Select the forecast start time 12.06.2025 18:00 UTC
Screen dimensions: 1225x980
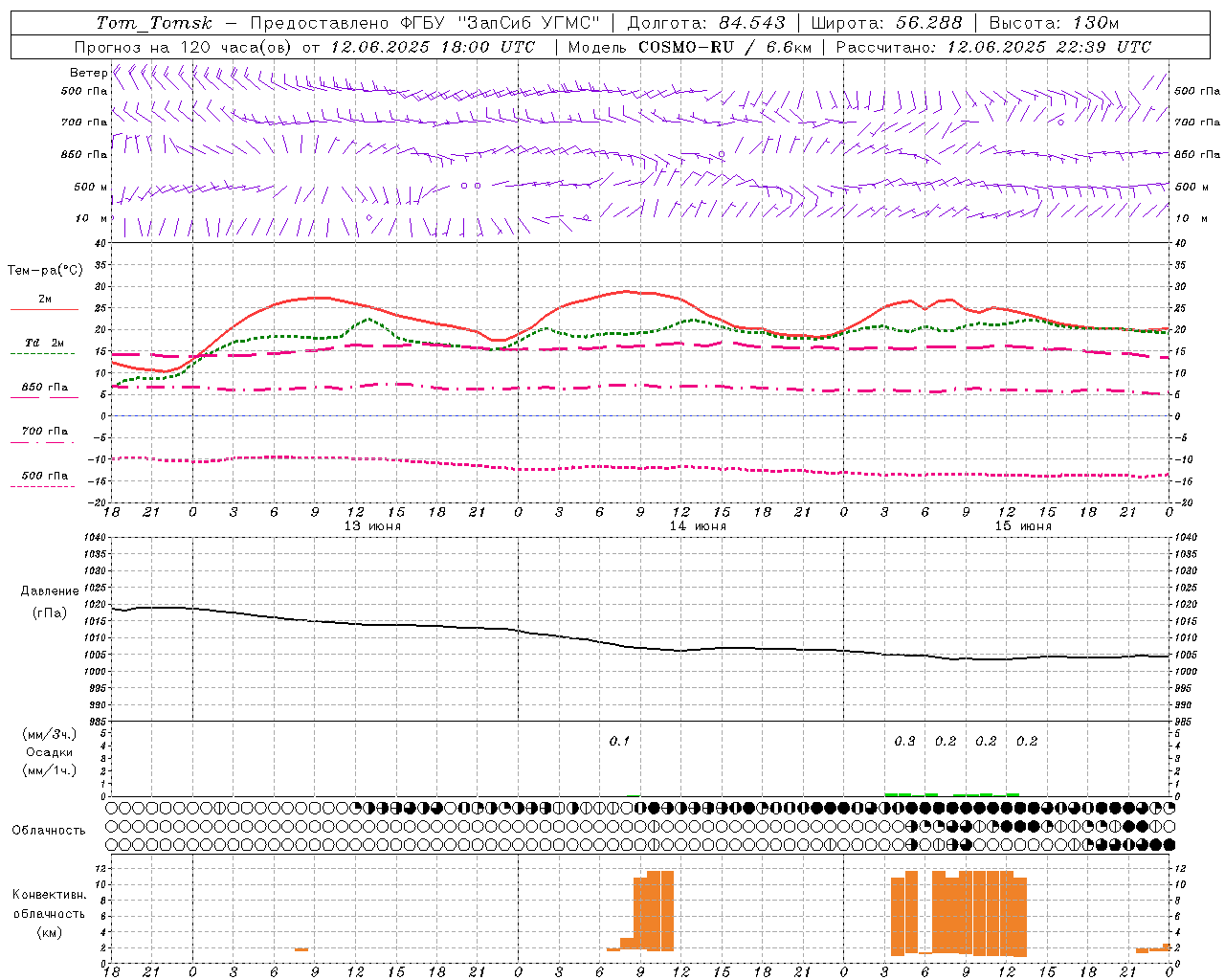[x=433, y=47]
